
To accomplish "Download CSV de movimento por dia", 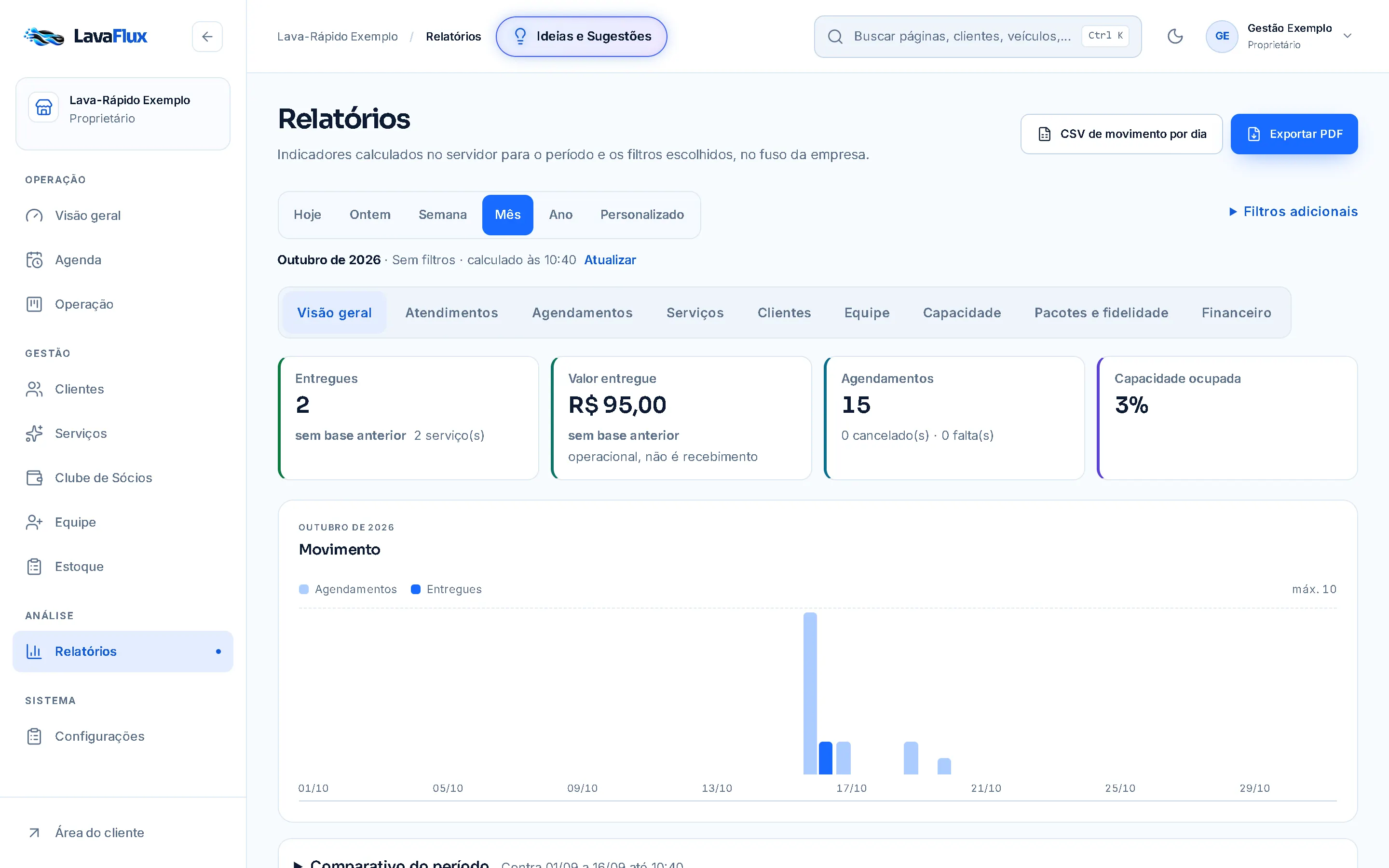I will tap(1121, 135).
